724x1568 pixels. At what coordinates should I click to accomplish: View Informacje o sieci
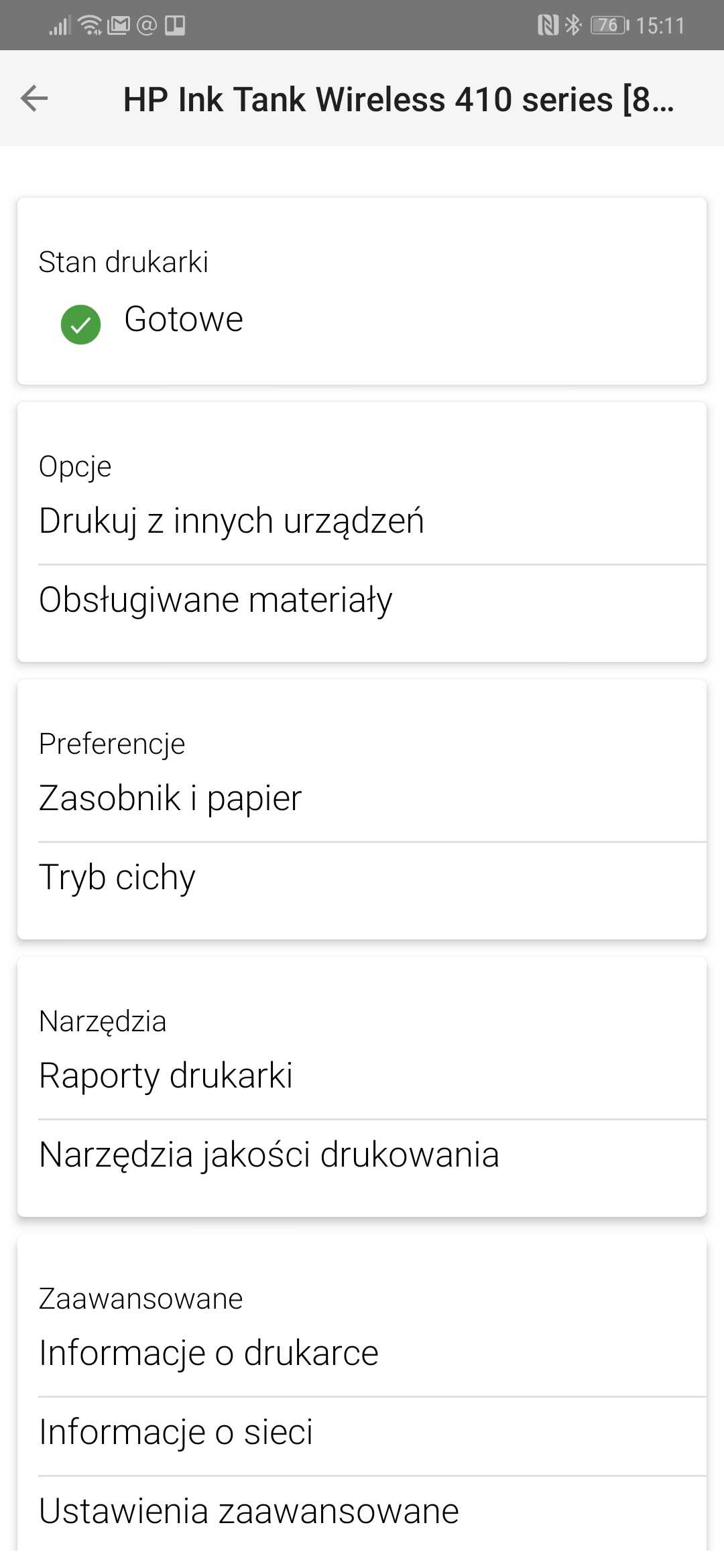362,1432
